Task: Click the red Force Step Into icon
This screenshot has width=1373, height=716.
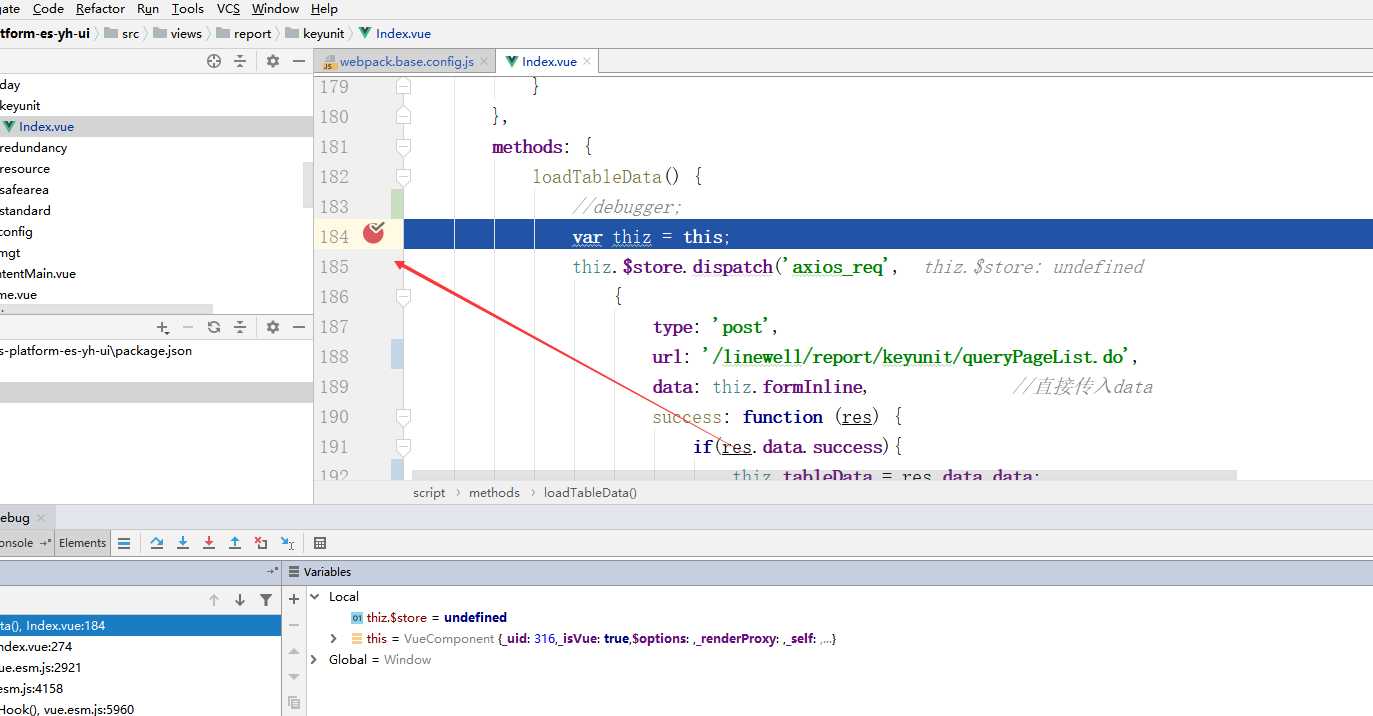Action: [x=209, y=543]
